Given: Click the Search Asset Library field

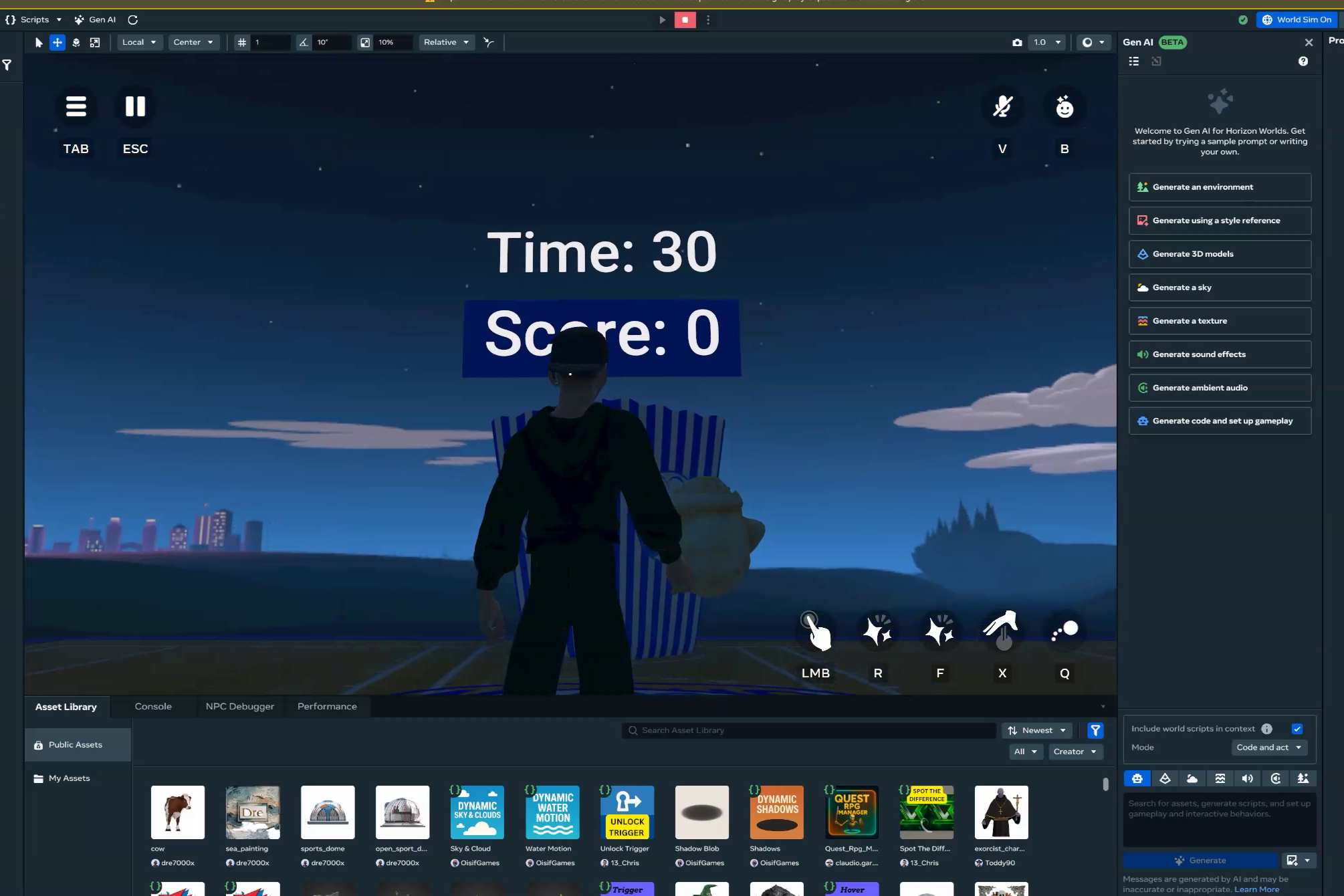Looking at the screenshot, I should [809, 731].
